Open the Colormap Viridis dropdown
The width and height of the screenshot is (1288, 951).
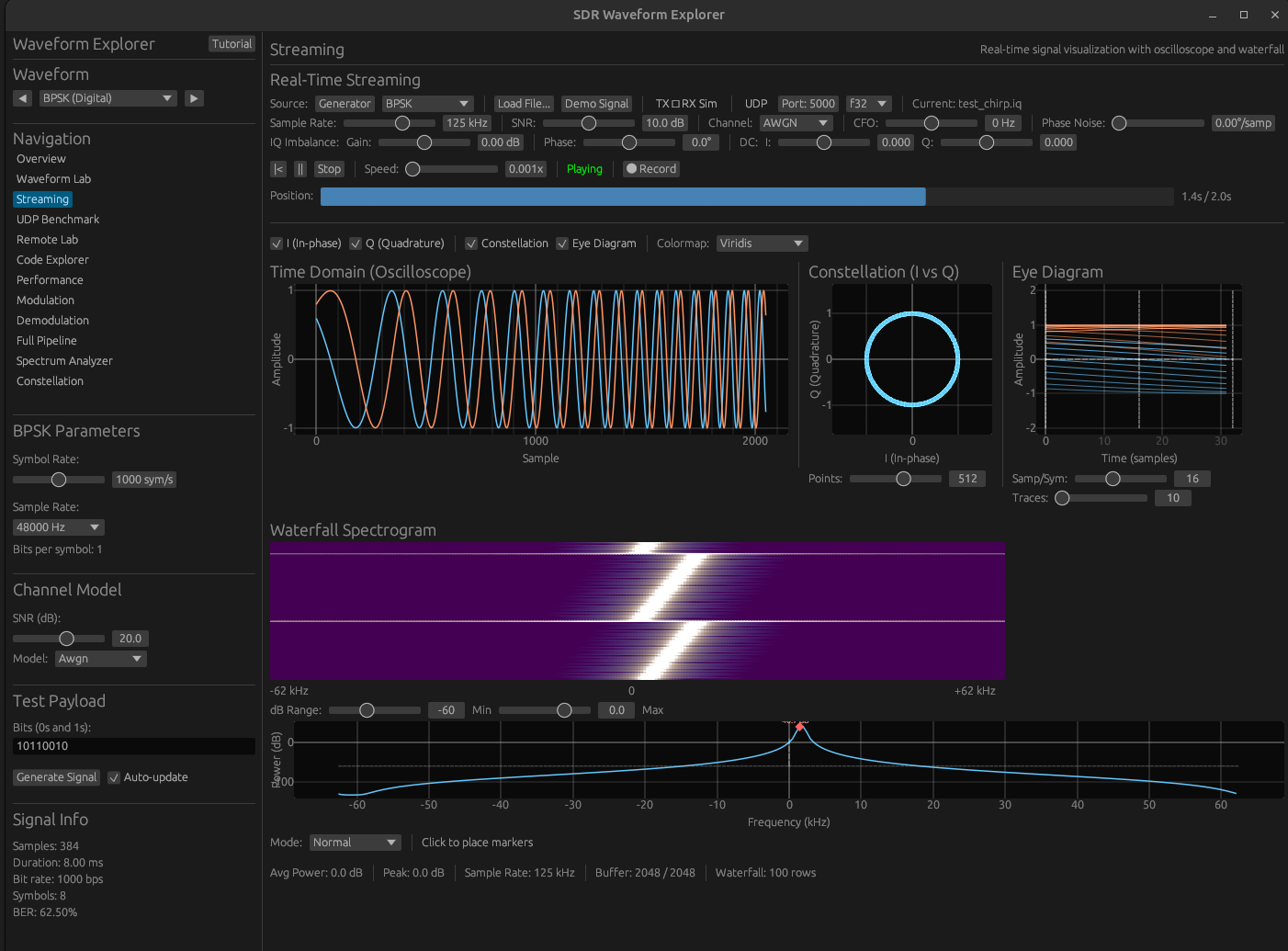tap(762, 243)
